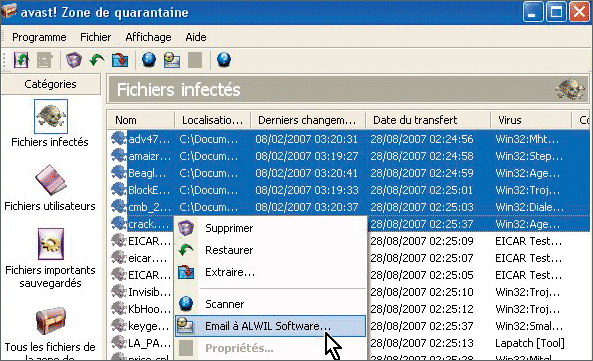The image size is (593, 361).
Task: Open the Programme menu
Action: tap(39, 37)
